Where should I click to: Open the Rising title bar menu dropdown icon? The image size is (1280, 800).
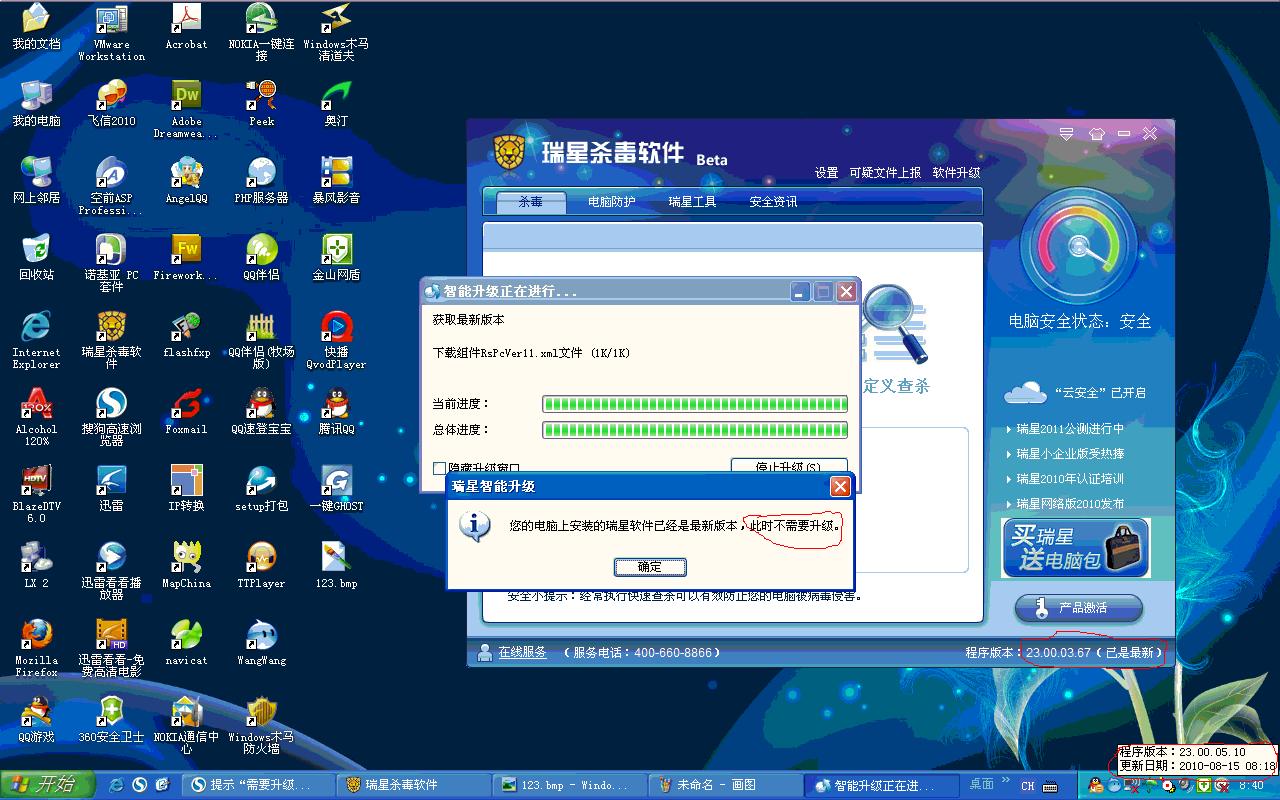click(1067, 134)
